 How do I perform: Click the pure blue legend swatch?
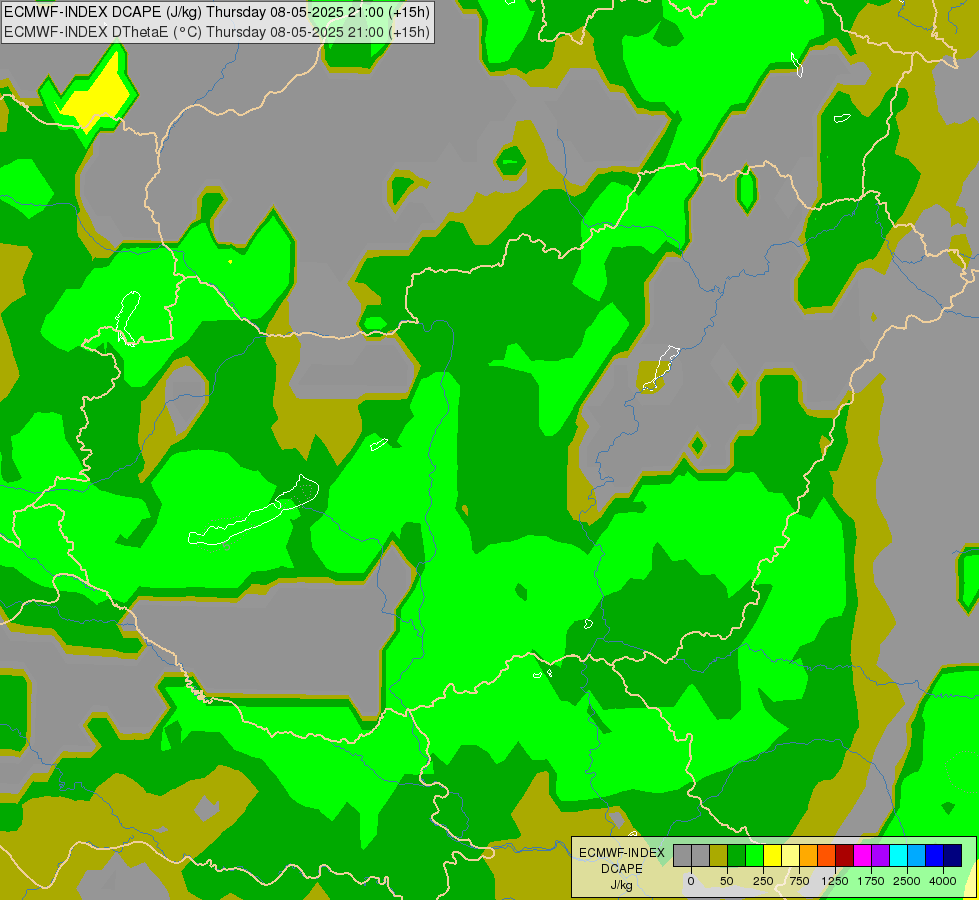tap(934, 855)
